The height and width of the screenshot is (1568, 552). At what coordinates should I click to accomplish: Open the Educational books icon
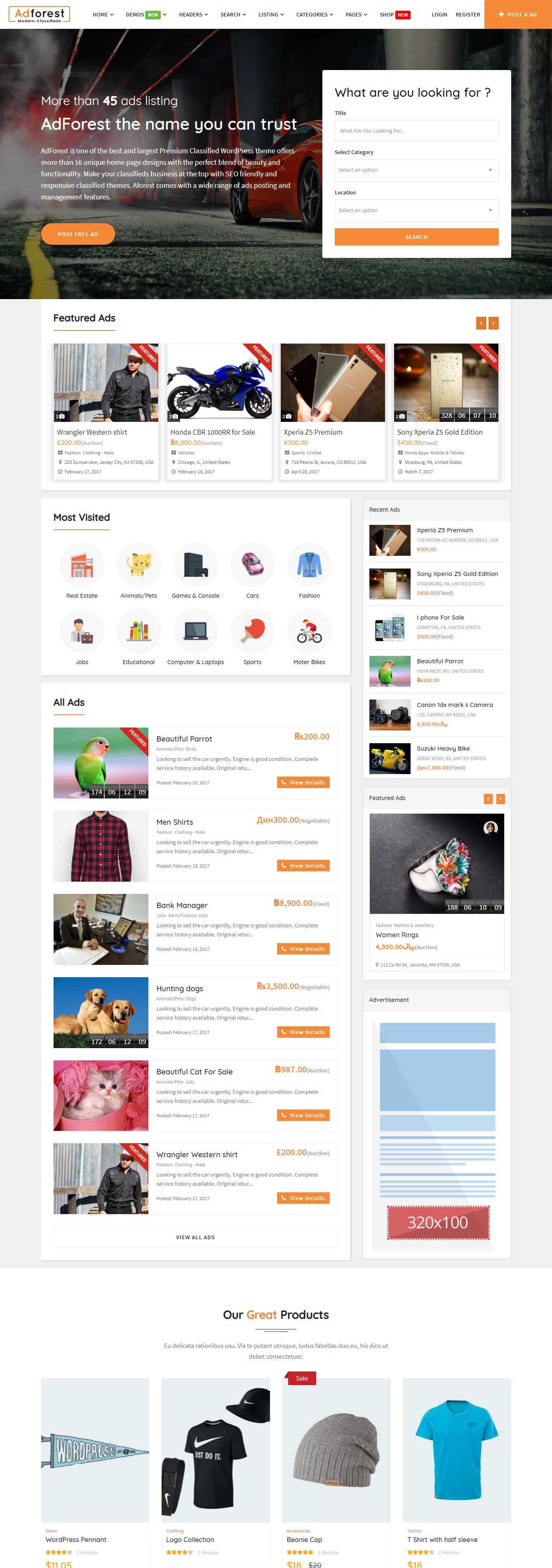(139, 631)
